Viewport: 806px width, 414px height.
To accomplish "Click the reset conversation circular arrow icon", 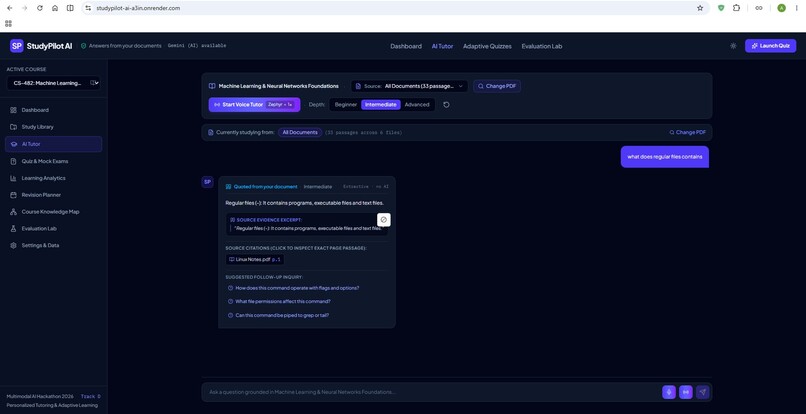I will (446, 104).
